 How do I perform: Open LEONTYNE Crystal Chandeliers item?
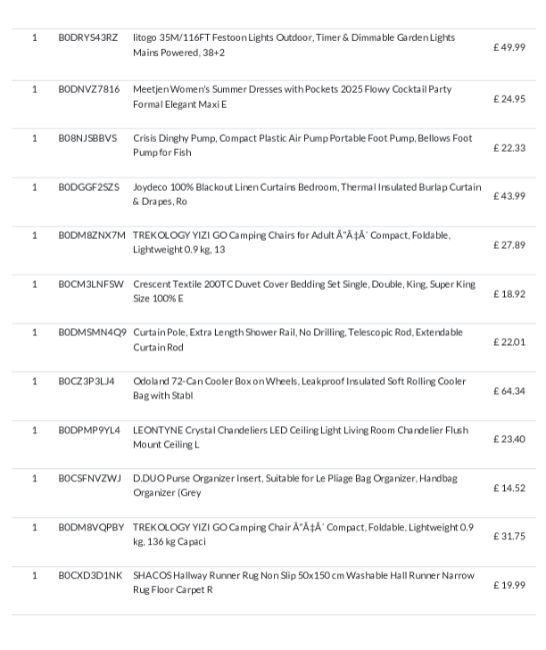(x=301, y=437)
